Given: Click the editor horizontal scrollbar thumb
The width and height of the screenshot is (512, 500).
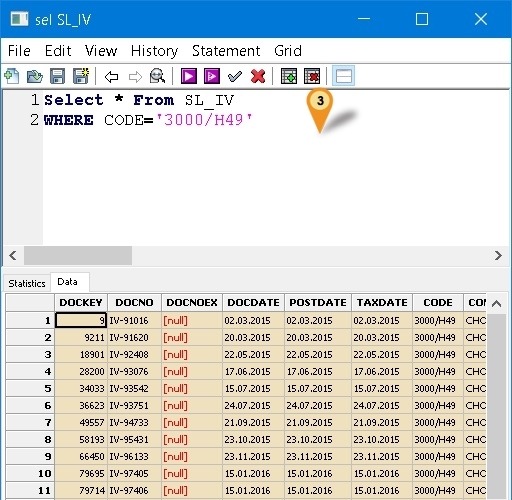Looking at the screenshot, I should 78,256.
